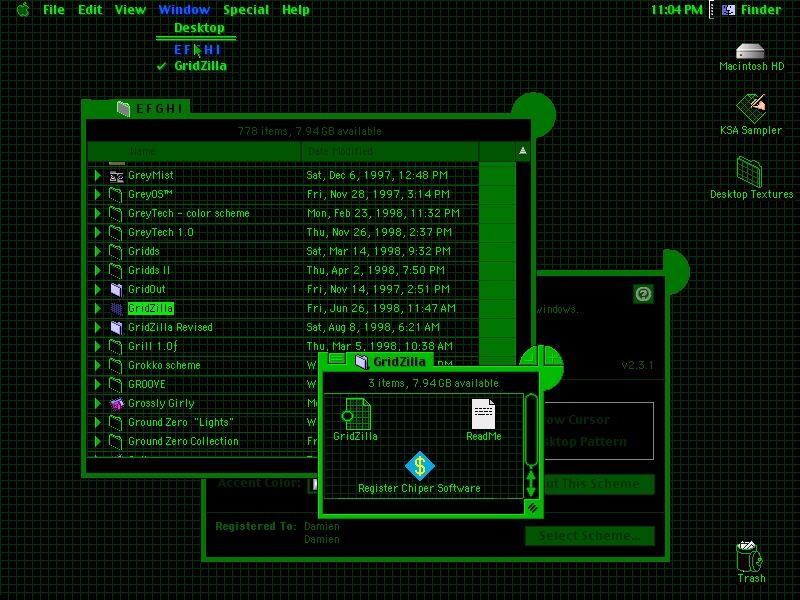Viewport: 800px width, 600px height.
Task: Click the Trash icon
Action: [x=749, y=557]
